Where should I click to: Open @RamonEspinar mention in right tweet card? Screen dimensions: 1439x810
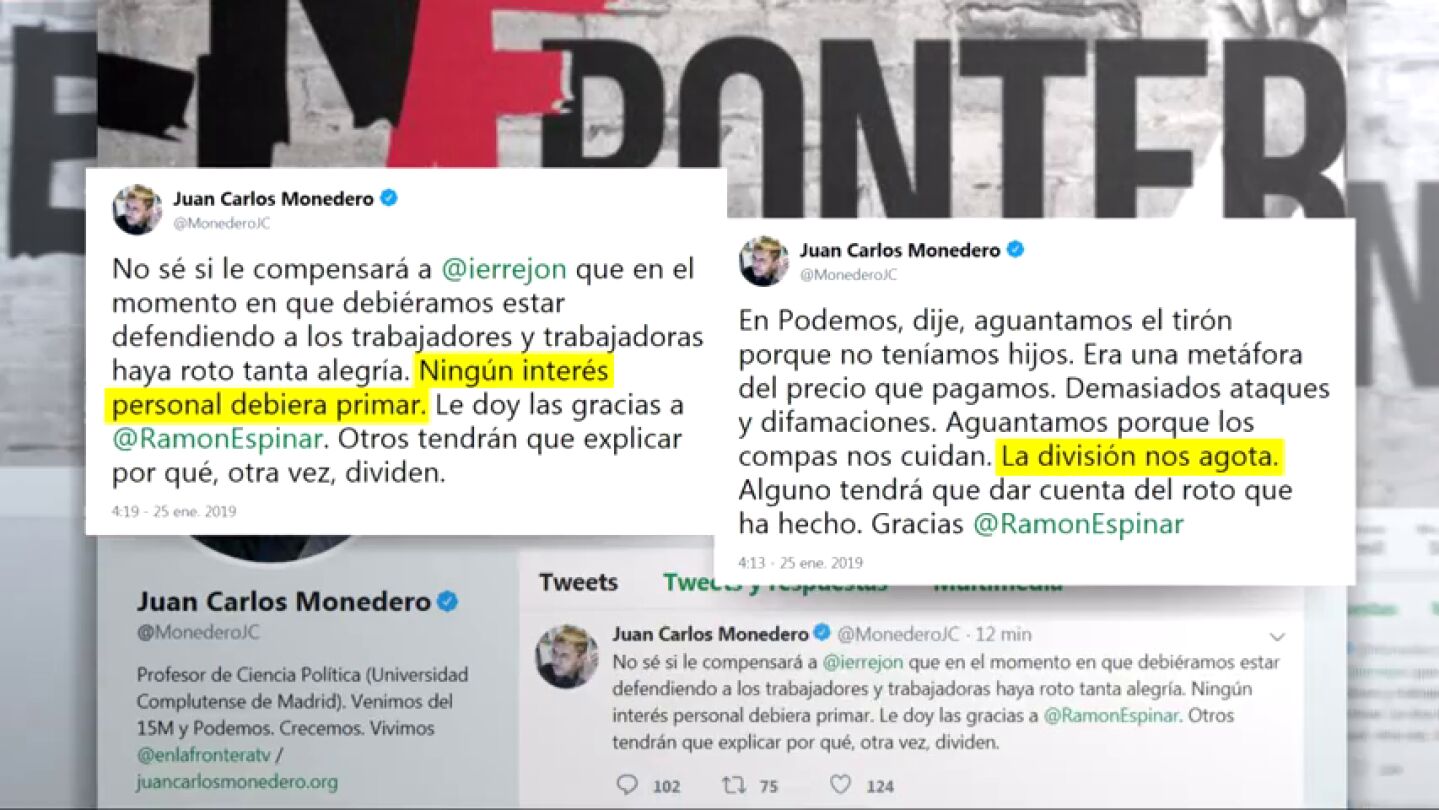[1078, 524]
